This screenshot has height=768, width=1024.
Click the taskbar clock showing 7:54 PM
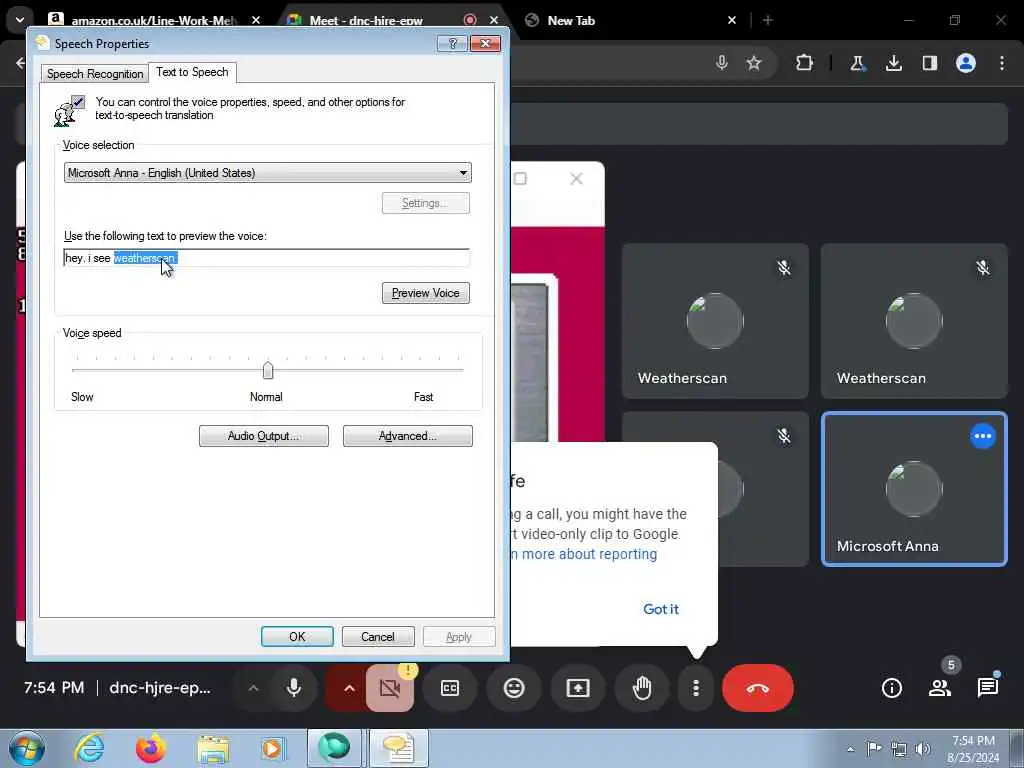(974, 748)
